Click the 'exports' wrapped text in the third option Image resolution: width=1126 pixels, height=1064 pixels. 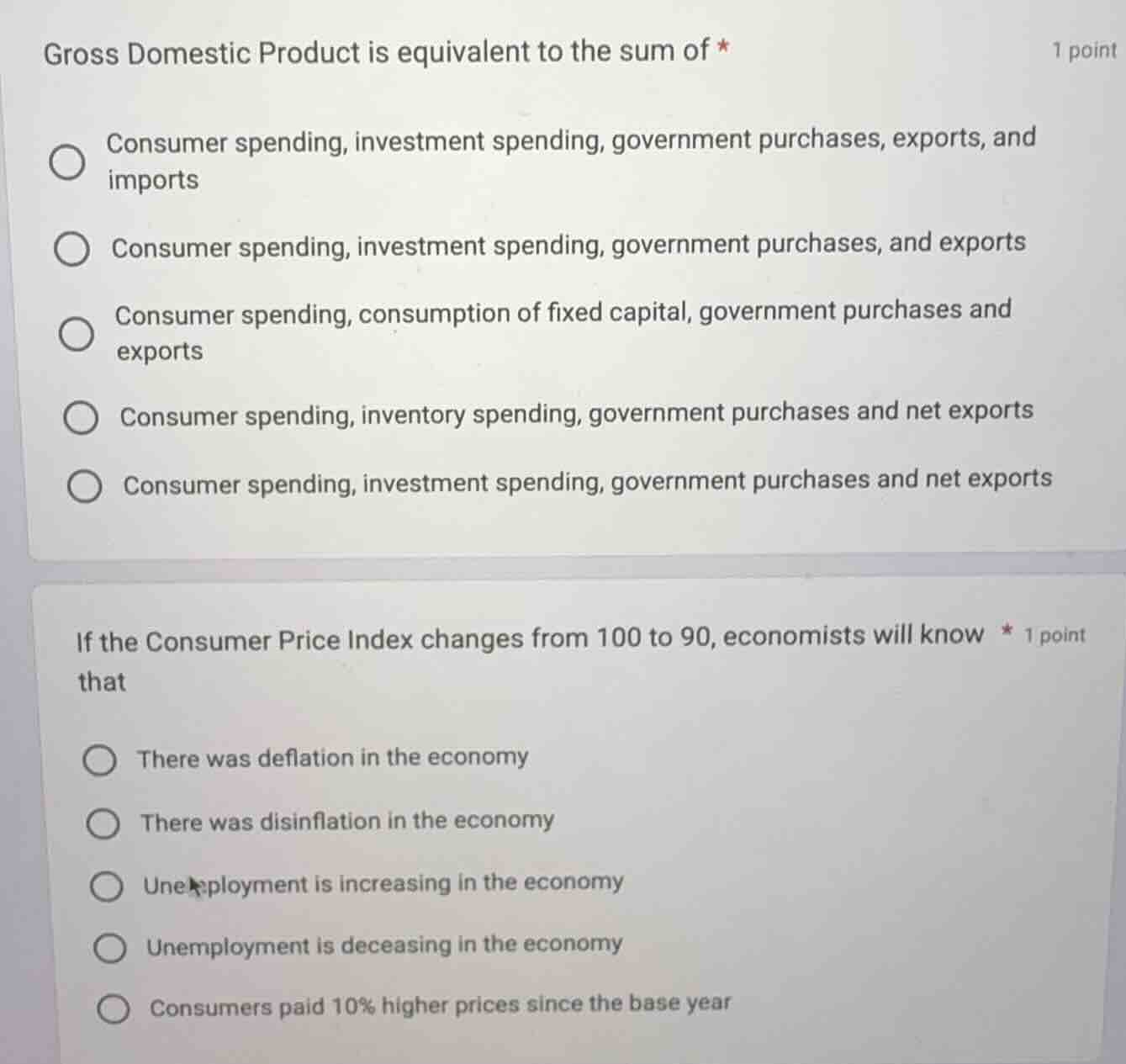point(159,352)
